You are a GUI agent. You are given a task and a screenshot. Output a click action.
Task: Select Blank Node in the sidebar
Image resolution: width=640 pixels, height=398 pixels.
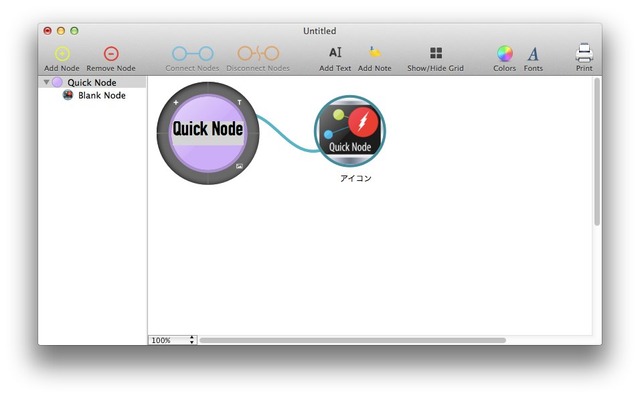click(x=102, y=95)
